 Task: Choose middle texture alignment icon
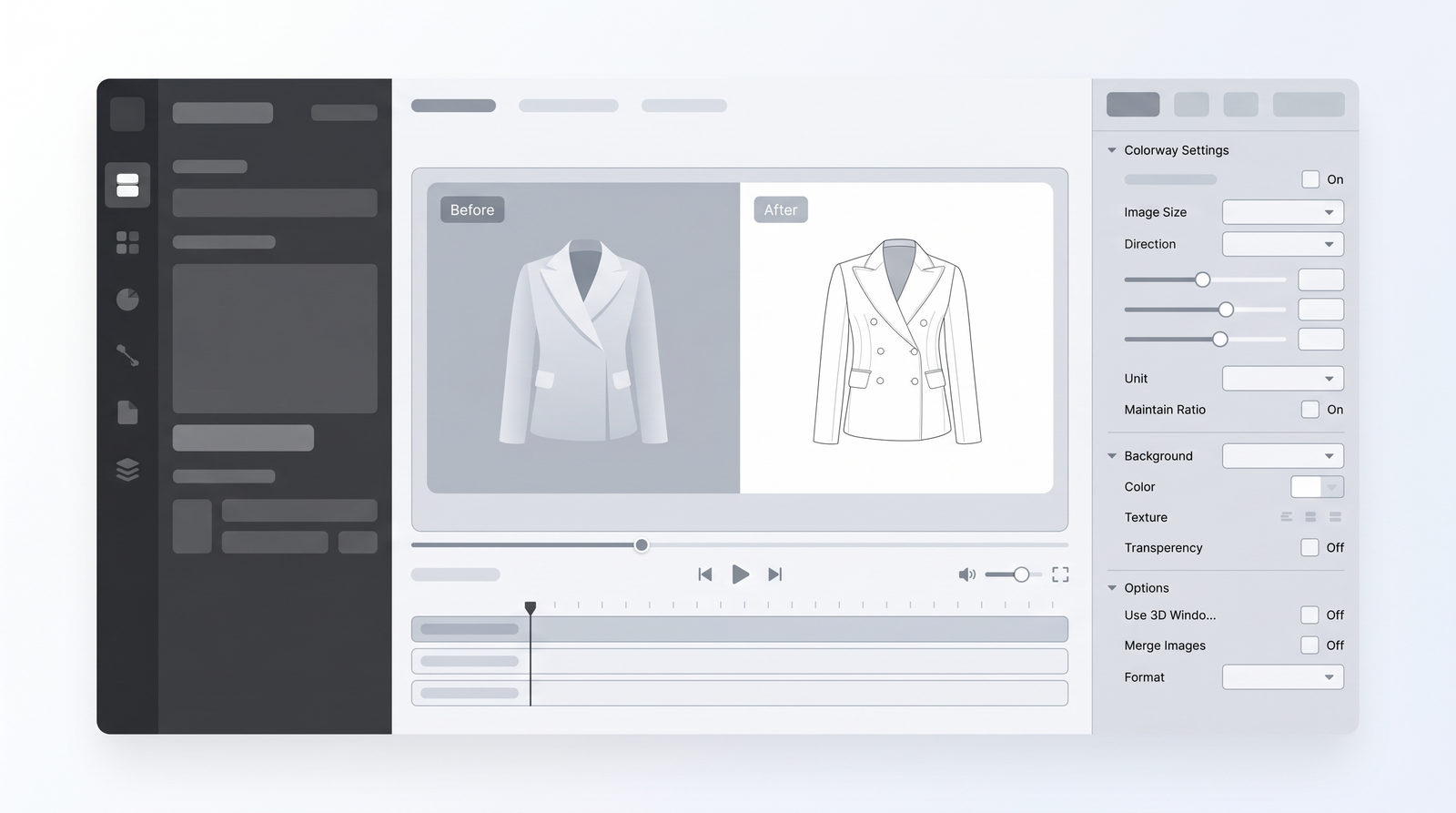pos(1310,517)
